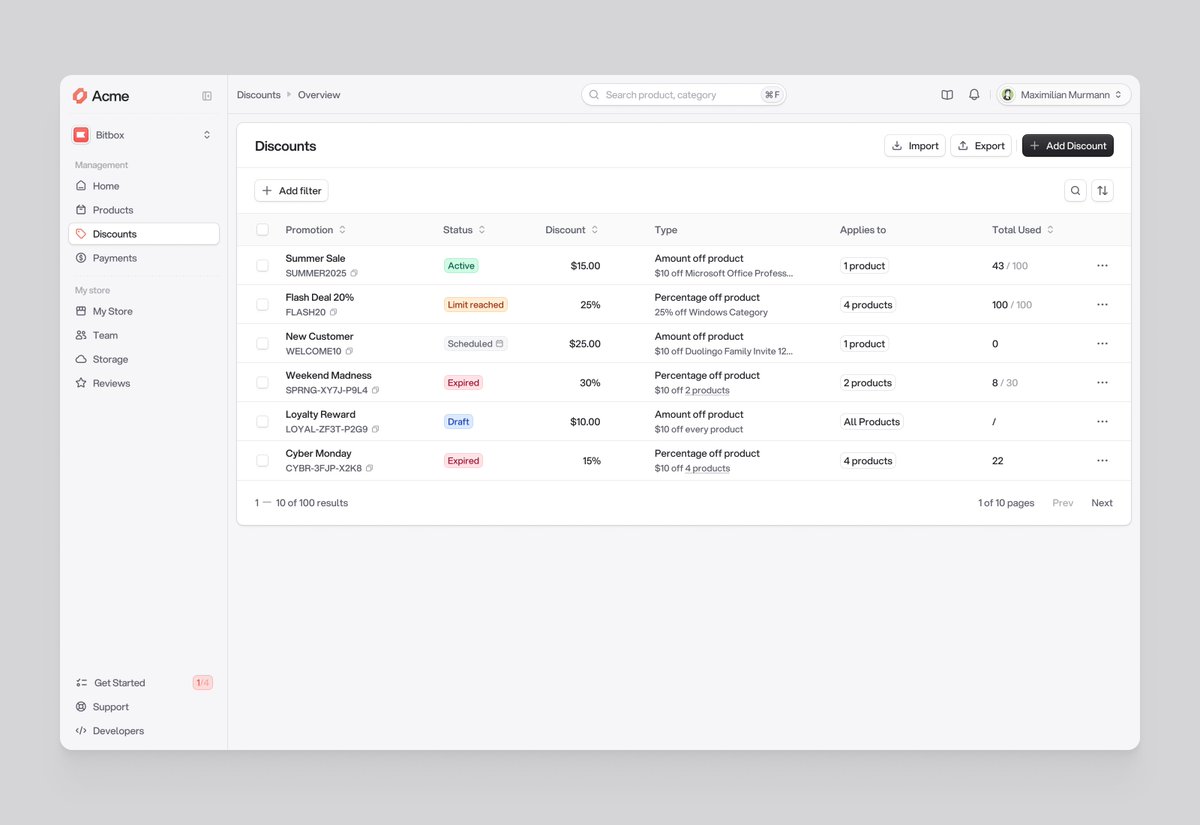Open Get Started checklist
This screenshot has height=825, width=1200.
coord(144,683)
